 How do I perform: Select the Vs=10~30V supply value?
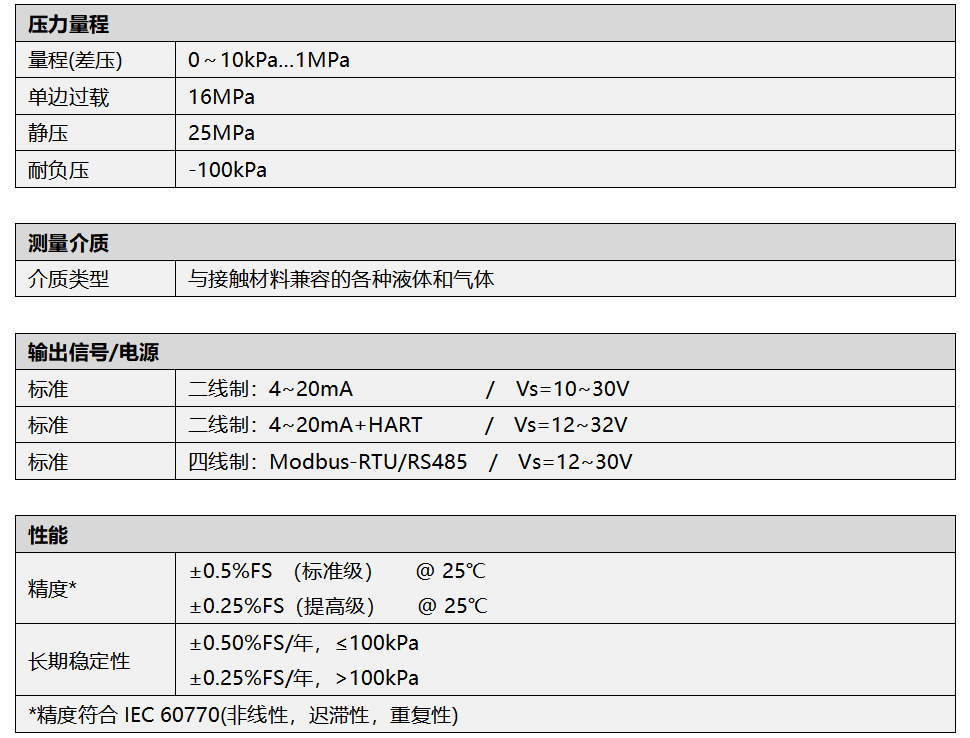[572, 389]
